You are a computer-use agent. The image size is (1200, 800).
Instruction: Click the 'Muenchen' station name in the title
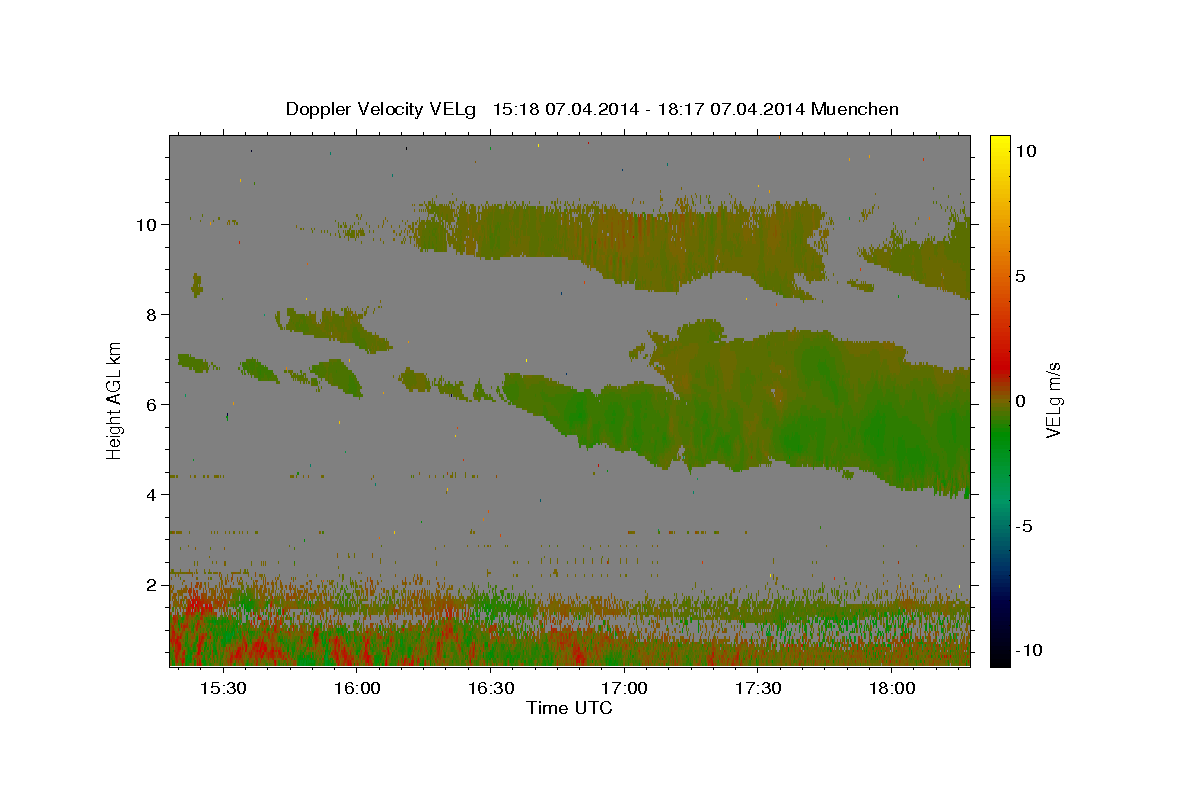pyautogui.click(x=855, y=109)
